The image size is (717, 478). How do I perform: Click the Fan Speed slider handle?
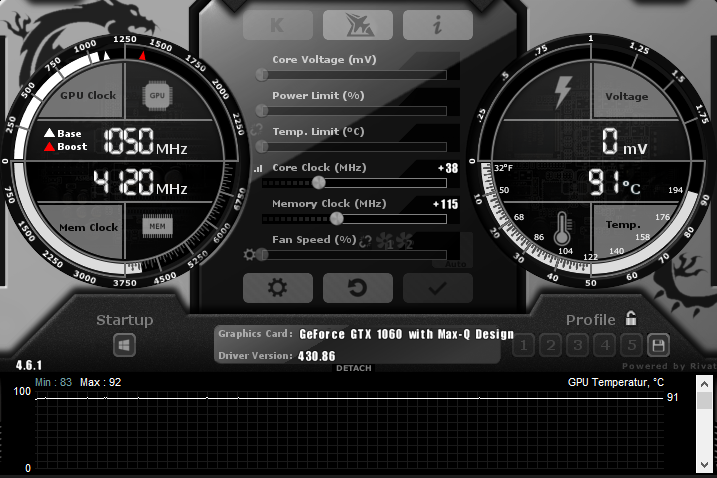262,255
